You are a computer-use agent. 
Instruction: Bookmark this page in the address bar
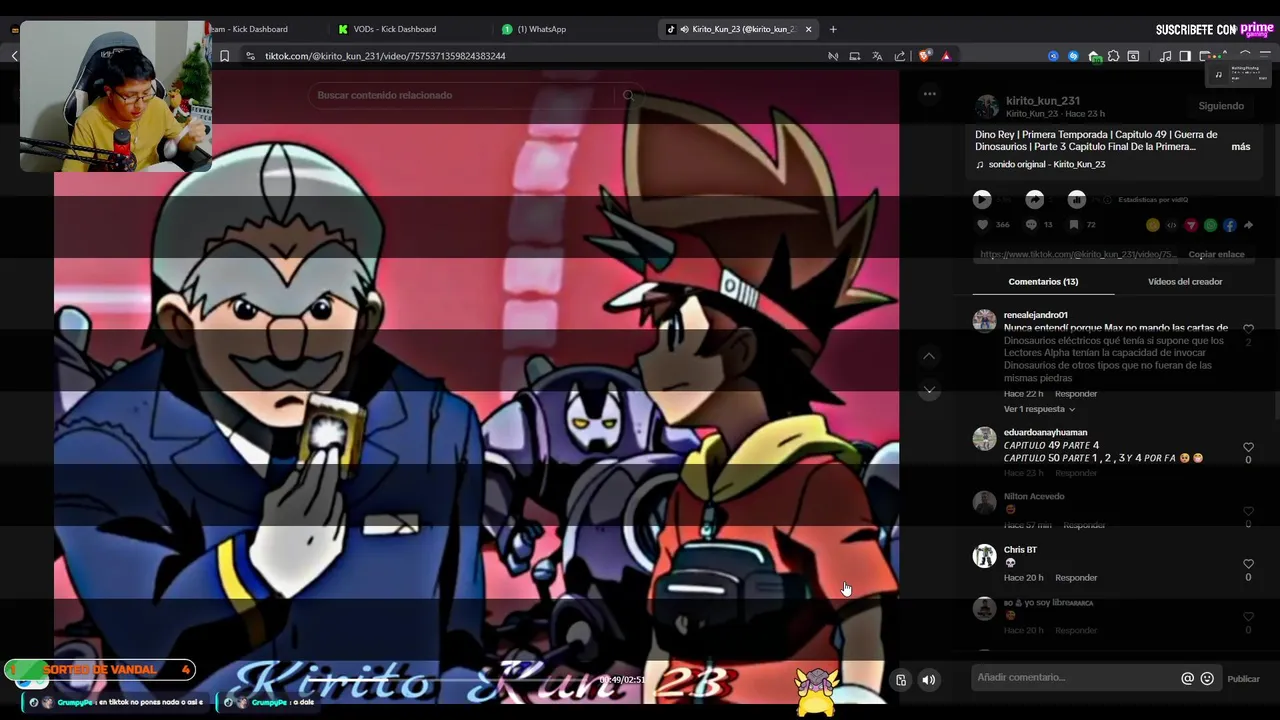(224, 56)
